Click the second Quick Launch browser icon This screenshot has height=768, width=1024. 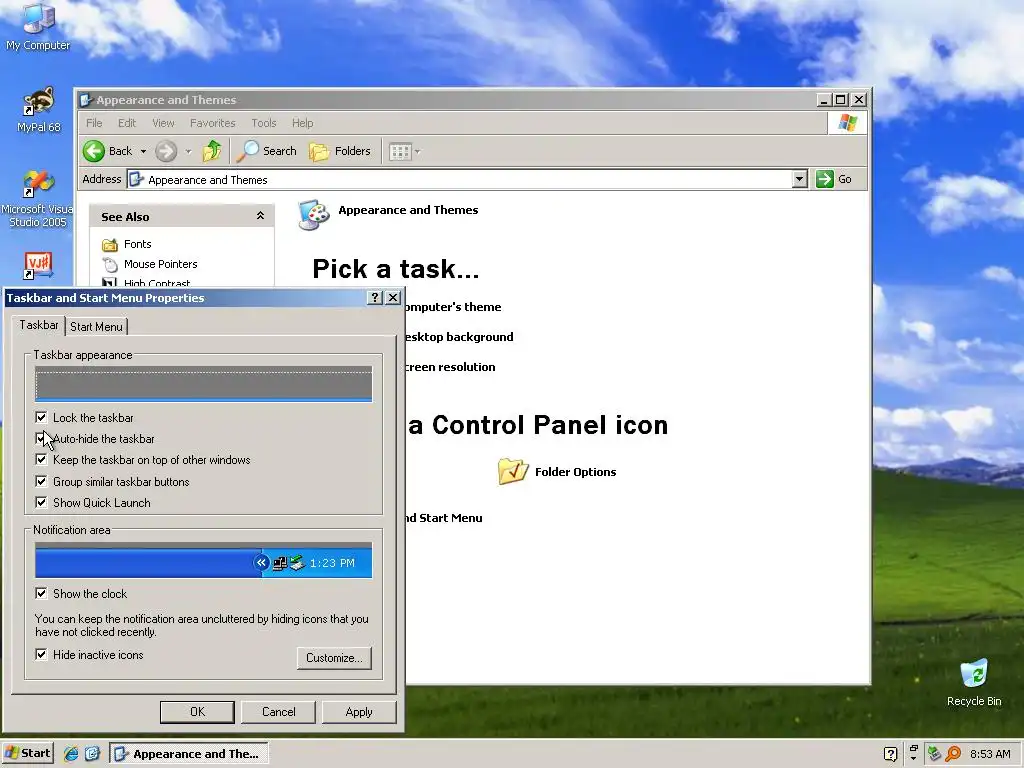(92, 754)
